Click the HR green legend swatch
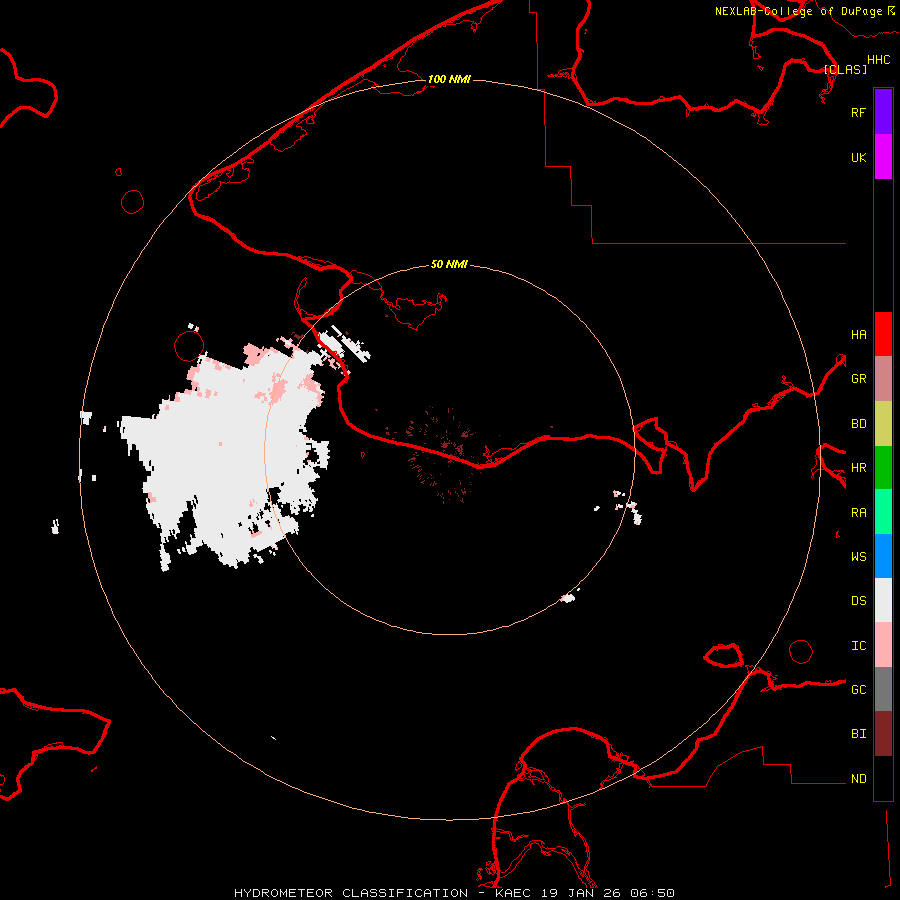This screenshot has height=900, width=900. 883,468
